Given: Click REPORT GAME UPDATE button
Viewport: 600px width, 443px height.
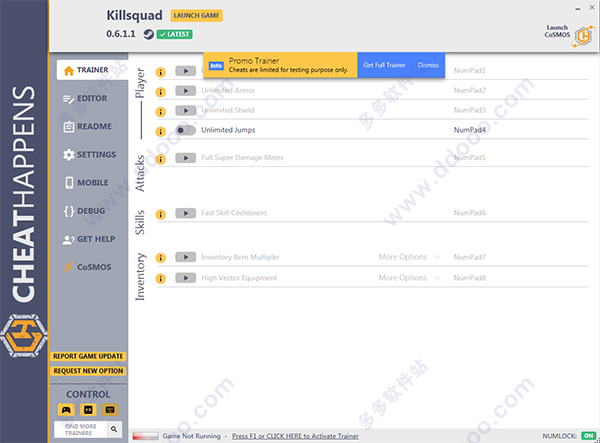Looking at the screenshot, I should pyautogui.click(x=88, y=356).
